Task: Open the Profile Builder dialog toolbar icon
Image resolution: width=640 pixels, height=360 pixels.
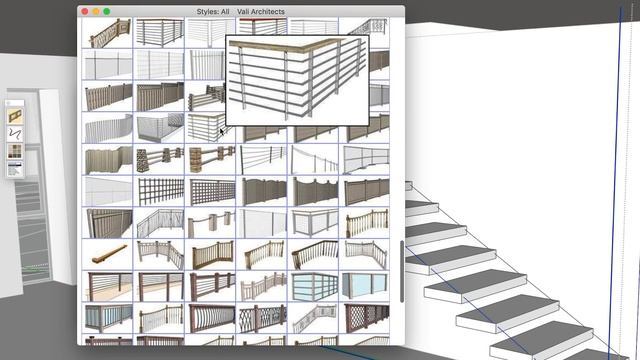Action: coord(15,116)
